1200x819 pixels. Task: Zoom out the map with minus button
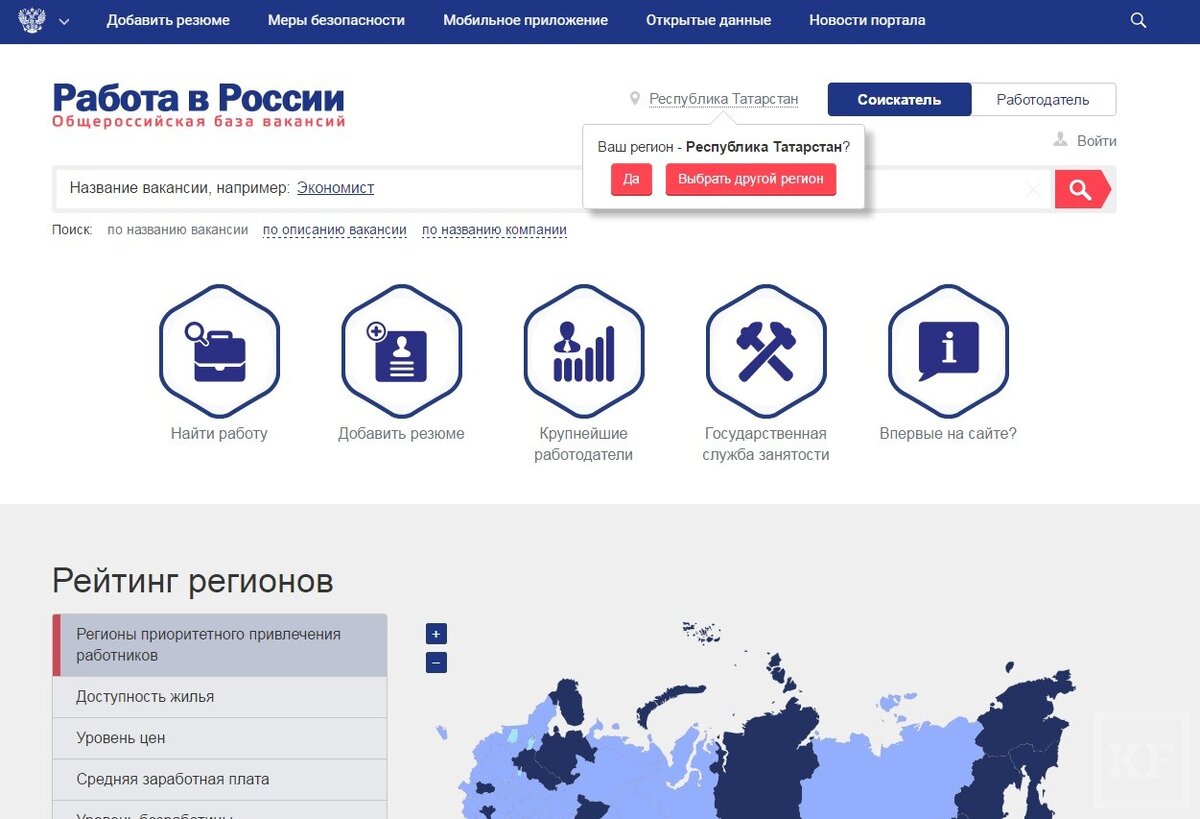(436, 662)
